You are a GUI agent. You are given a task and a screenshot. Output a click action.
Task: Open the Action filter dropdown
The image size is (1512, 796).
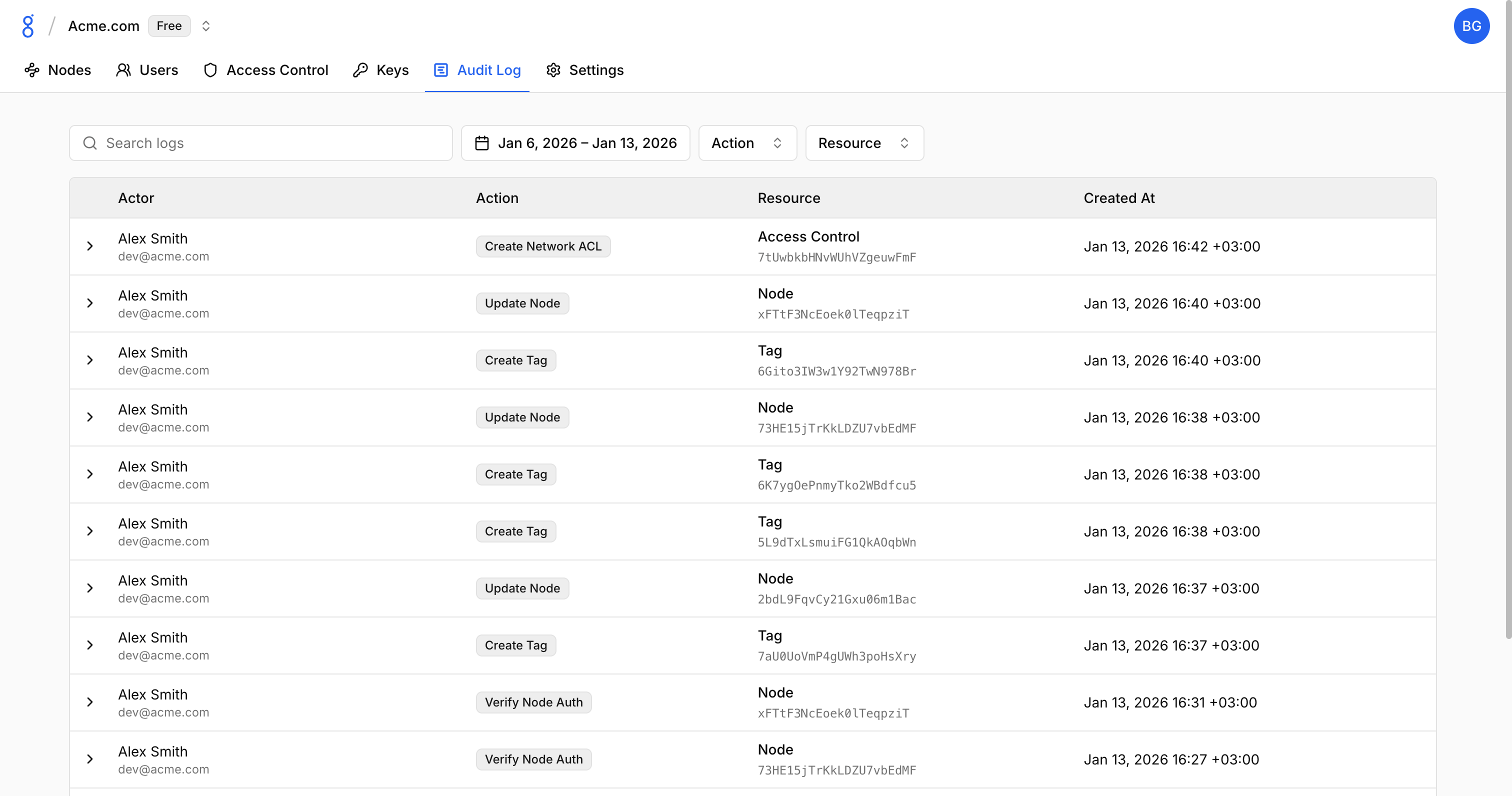[x=746, y=143]
